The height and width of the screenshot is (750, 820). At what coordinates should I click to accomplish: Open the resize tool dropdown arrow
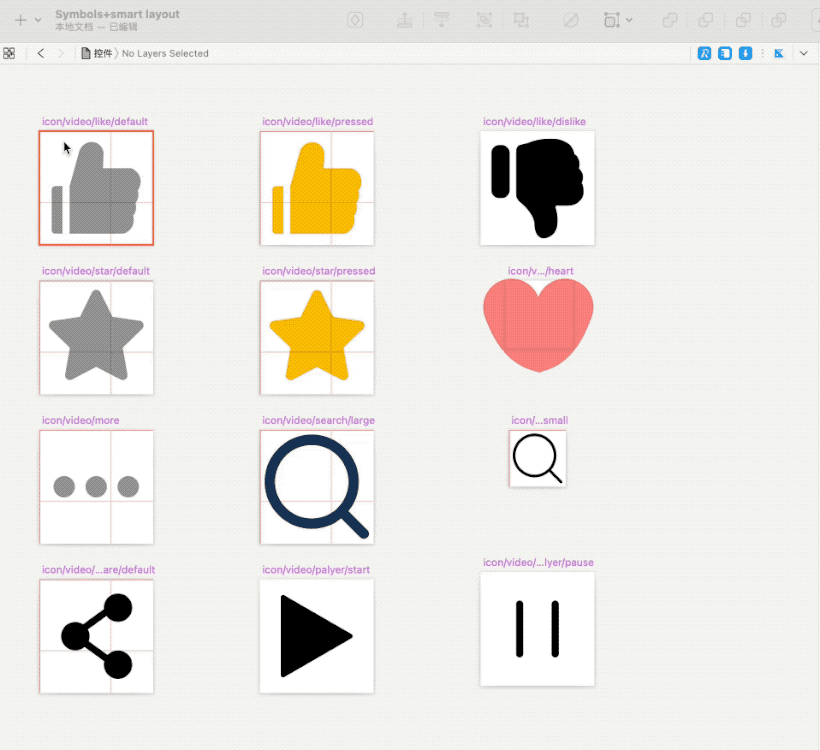pos(629,20)
